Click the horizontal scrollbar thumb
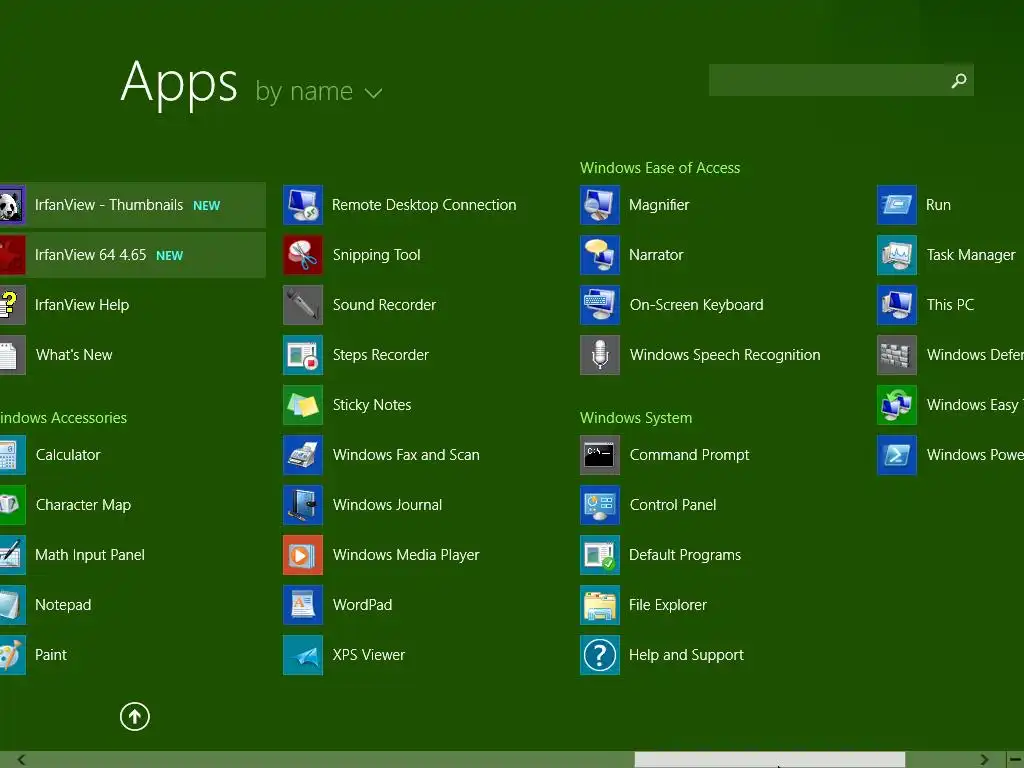 [x=769, y=760]
